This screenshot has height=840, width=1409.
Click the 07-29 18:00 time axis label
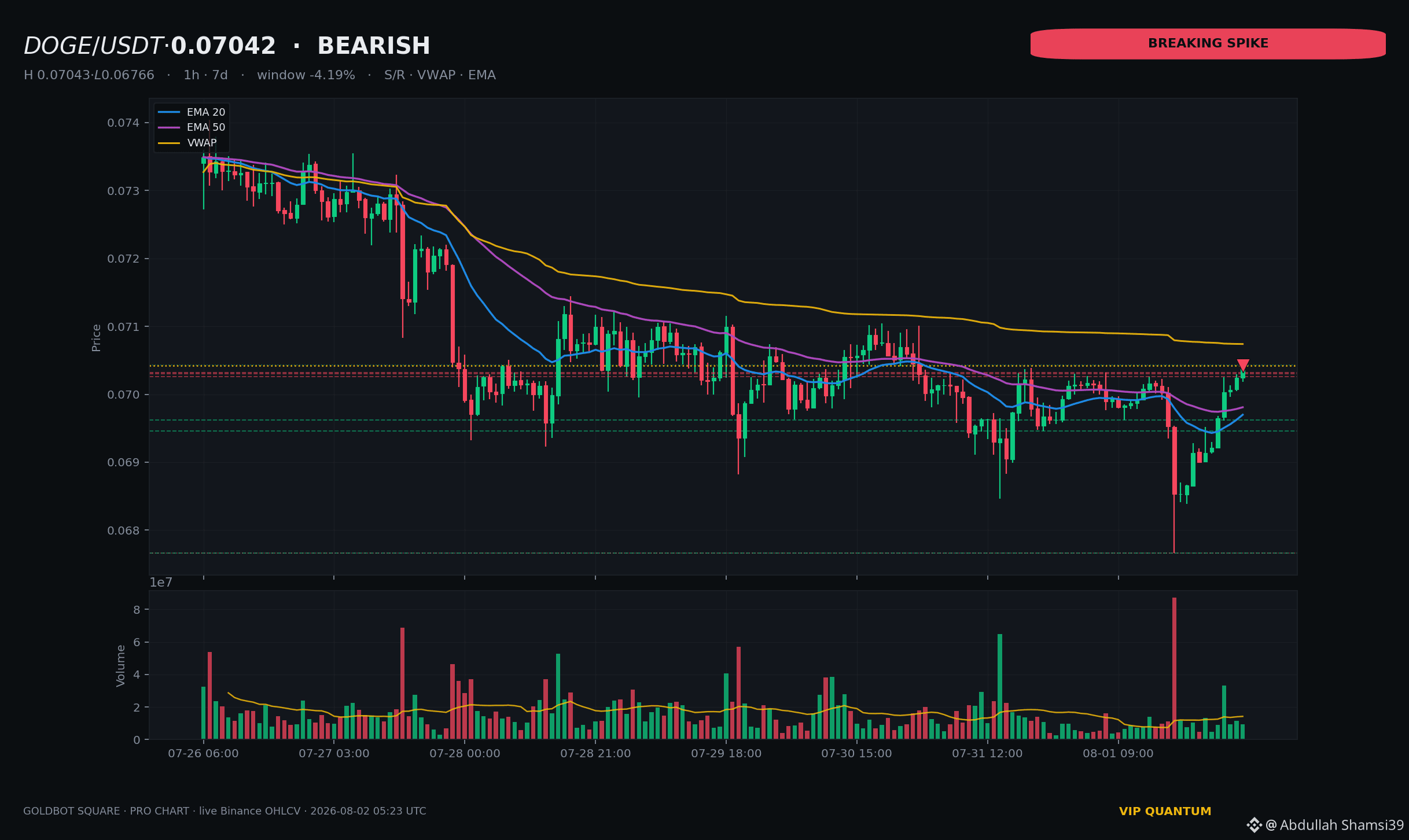coord(726,754)
